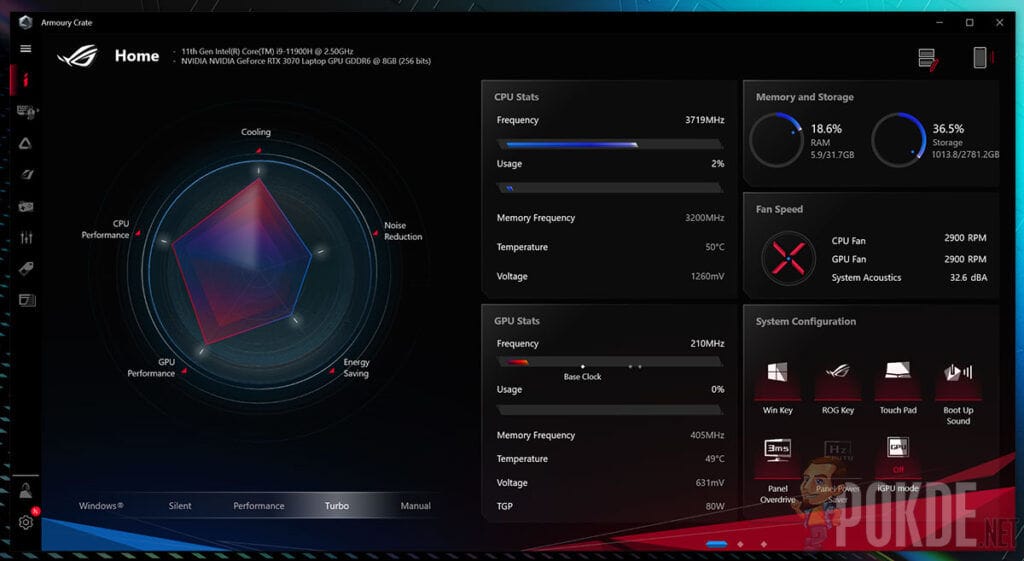Select the Performance operating mode
Viewport: 1024px width, 561px height.
[x=259, y=505]
